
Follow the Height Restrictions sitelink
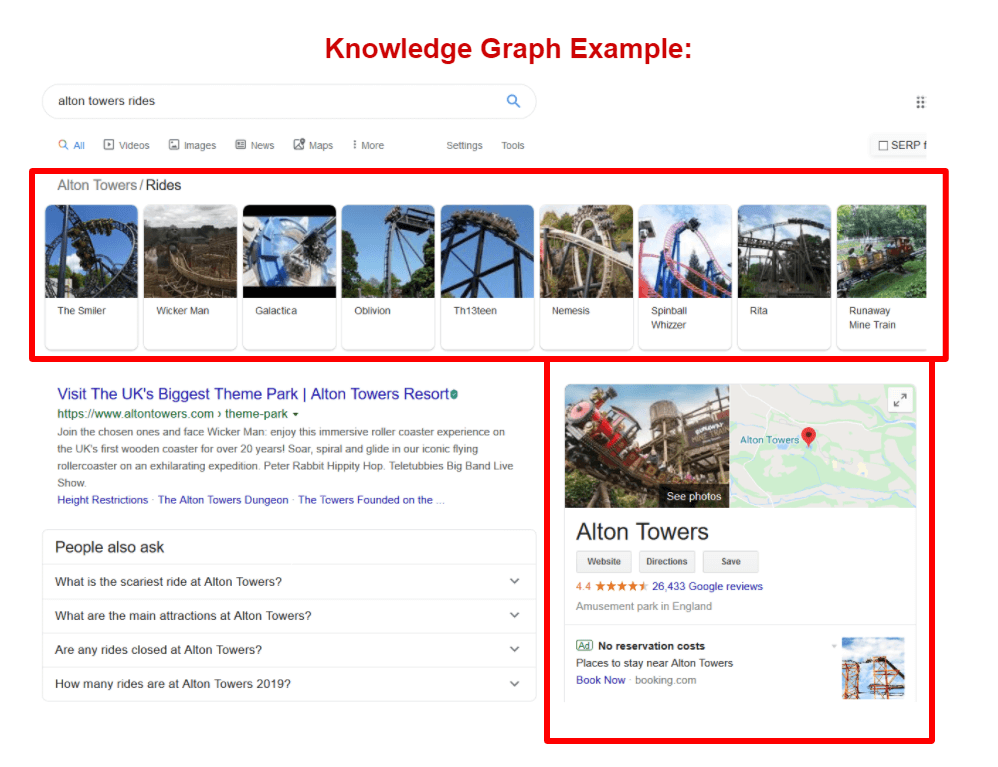(102, 500)
